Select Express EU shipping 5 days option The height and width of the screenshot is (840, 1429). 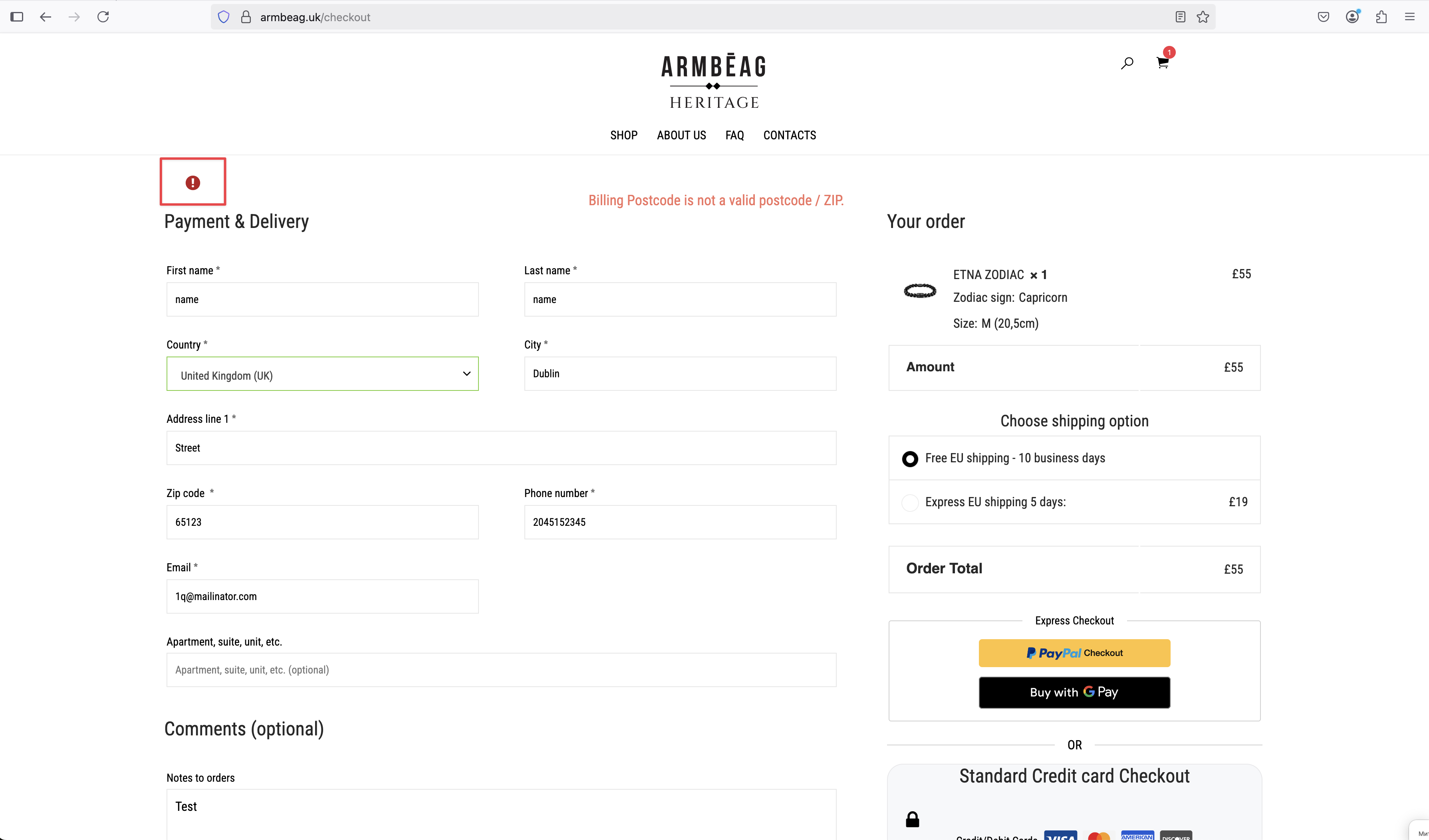pos(910,502)
